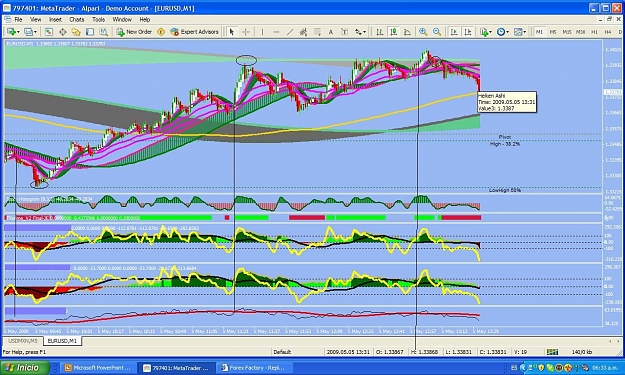This screenshot has width=625, height=375.
Task: Click the 140/0 kb traffic indicator
Action: tap(582, 352)
